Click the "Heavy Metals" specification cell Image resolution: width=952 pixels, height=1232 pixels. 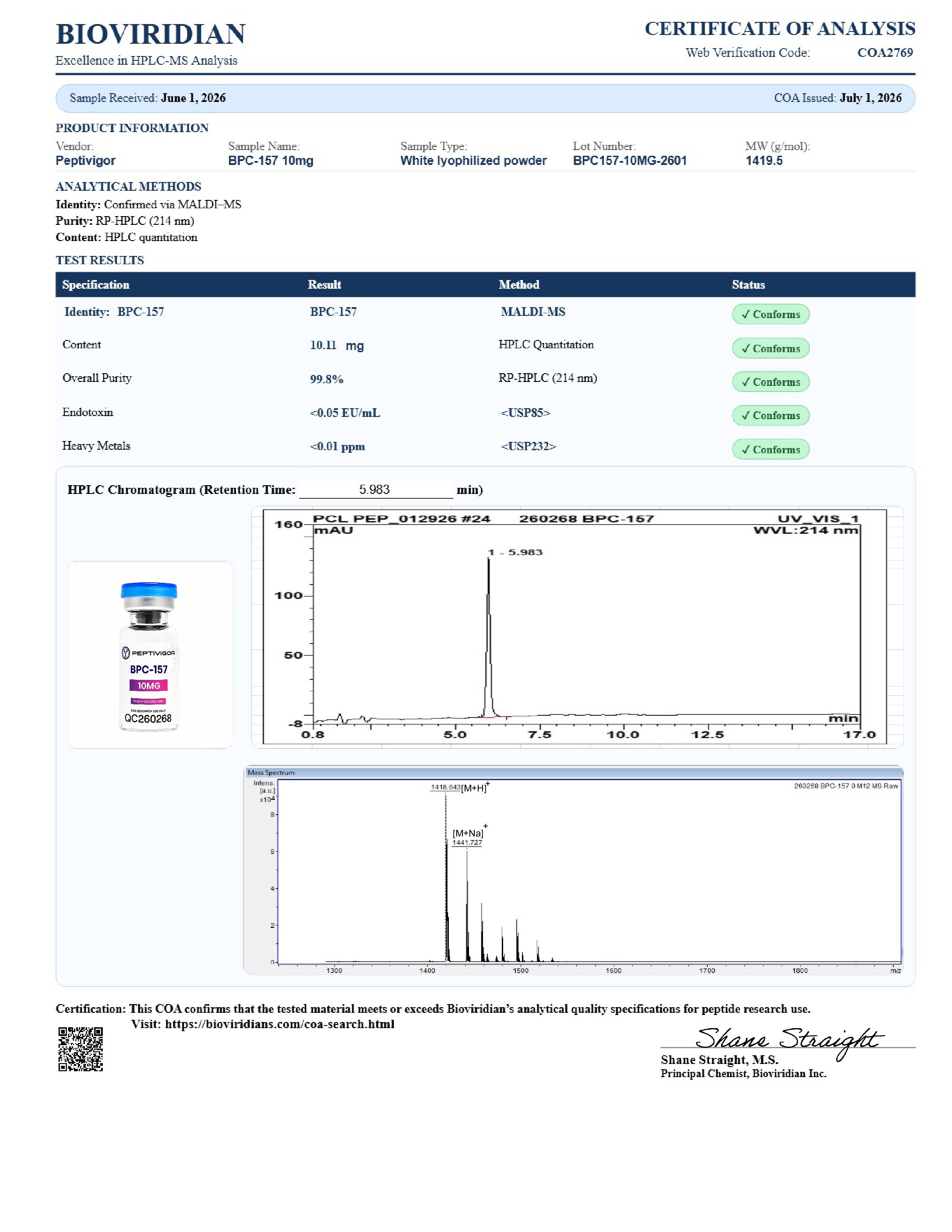[96, 446]
